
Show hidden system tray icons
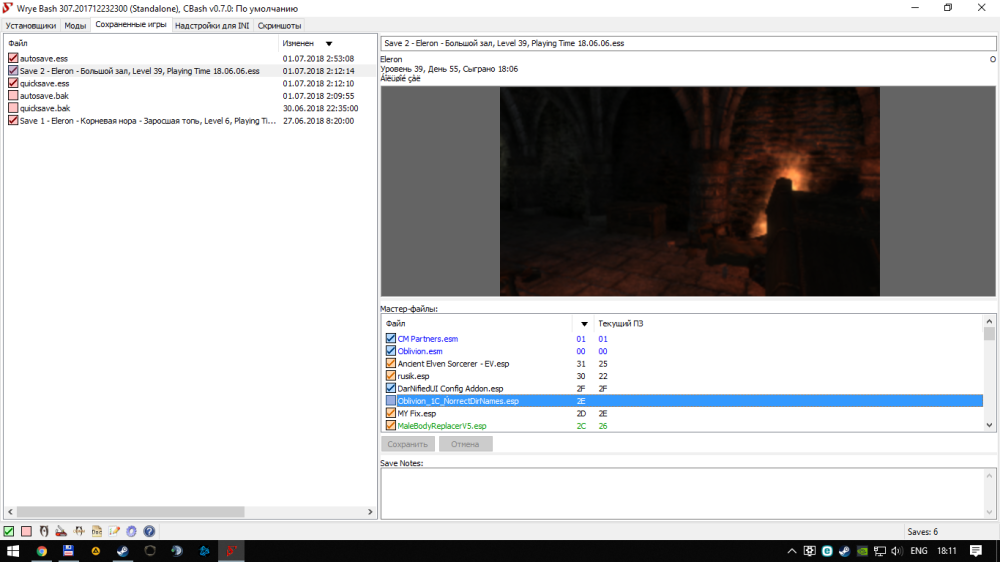[x=791, y=551]
